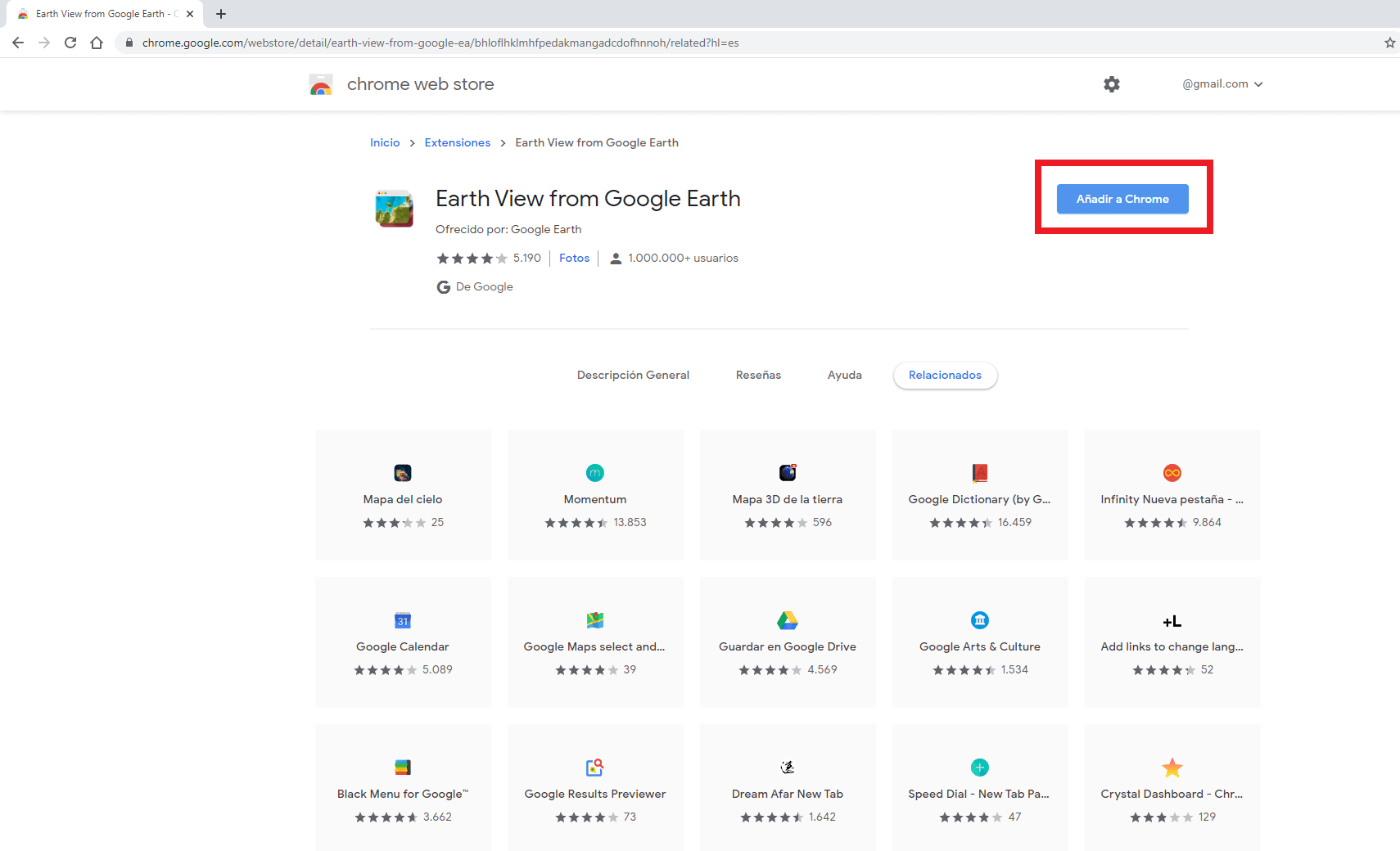Viewport: 1400px width, 851px height.
Task: Click the Google Maps select and... title
Action: pos(594,646)
